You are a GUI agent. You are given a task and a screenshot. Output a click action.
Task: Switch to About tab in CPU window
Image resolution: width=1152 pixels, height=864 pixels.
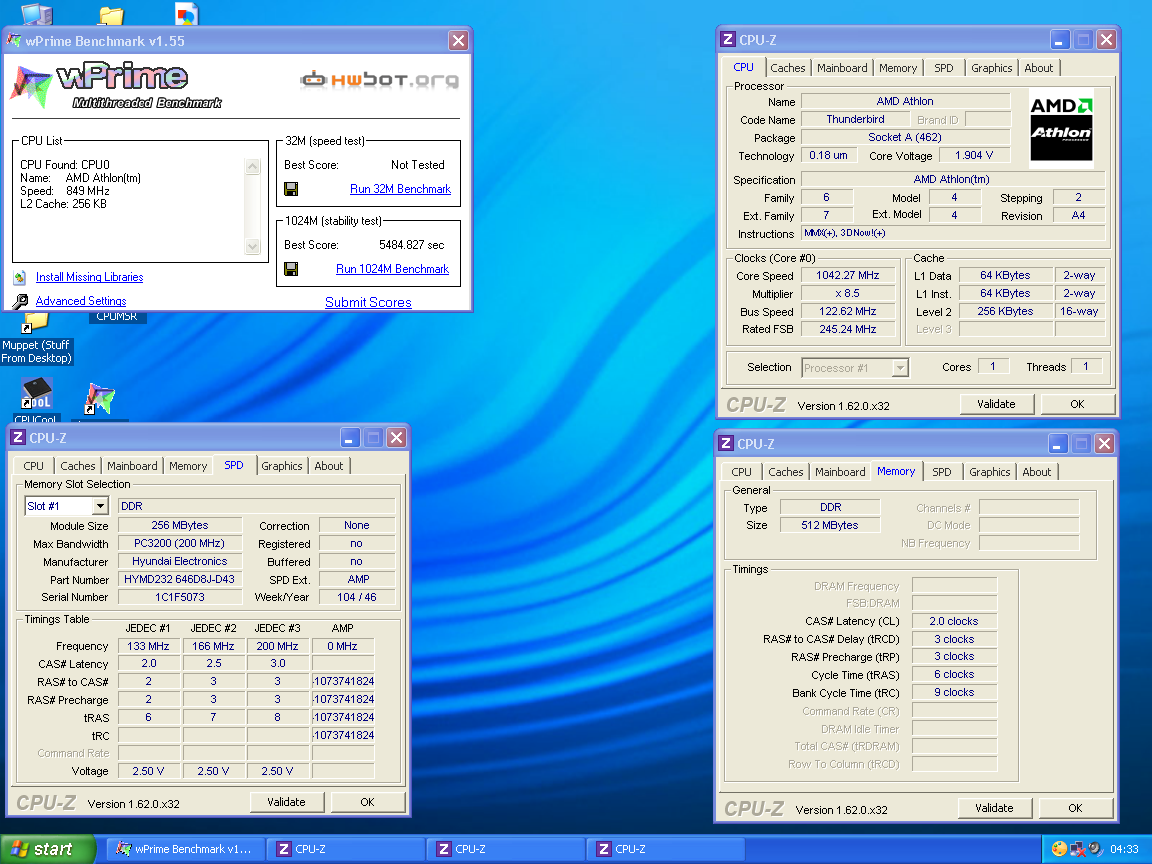click(1038, 68)
